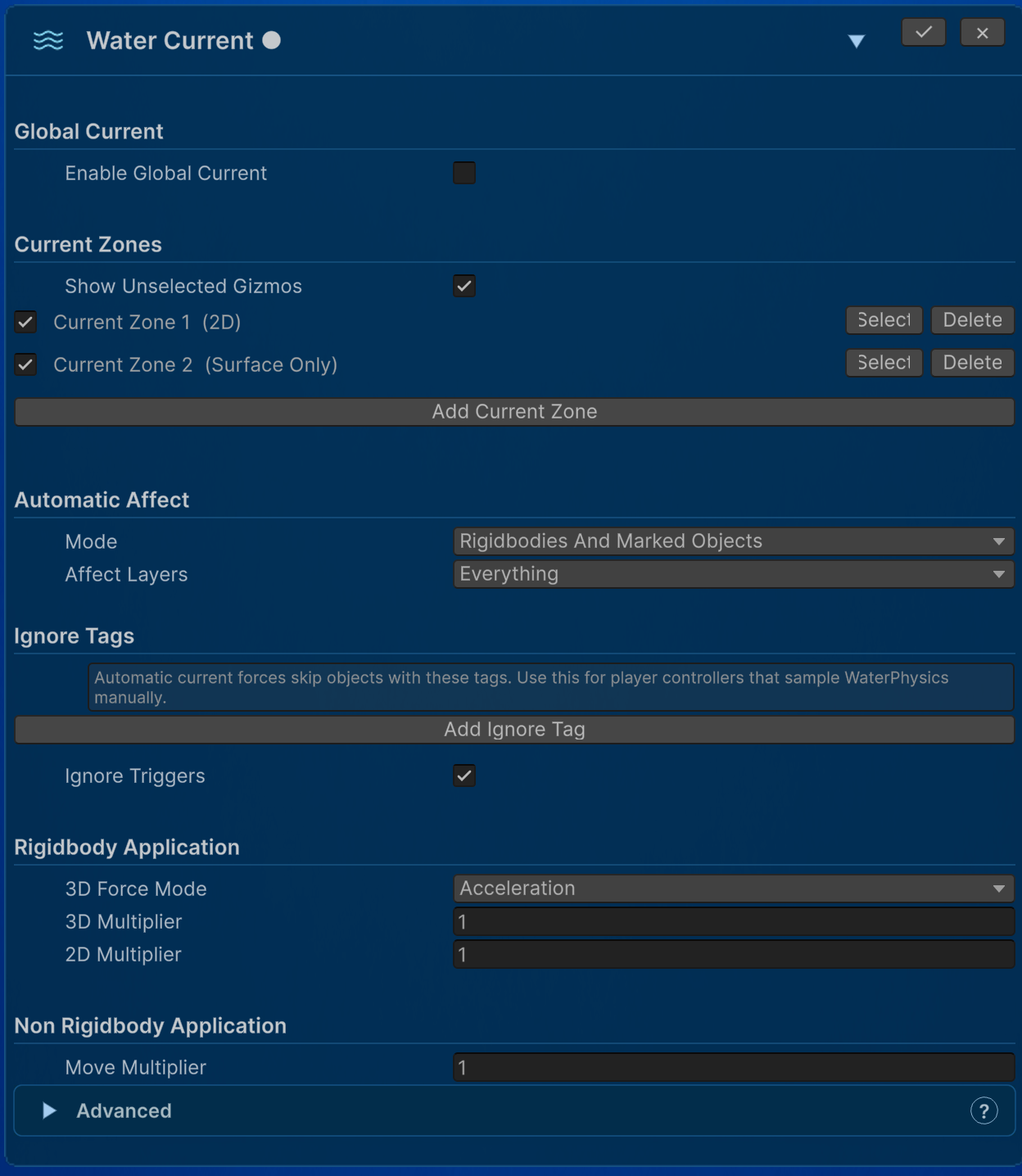Open the Affect Layers dropdown
The image size is (1022, 1176).
[x=734, y=574]
